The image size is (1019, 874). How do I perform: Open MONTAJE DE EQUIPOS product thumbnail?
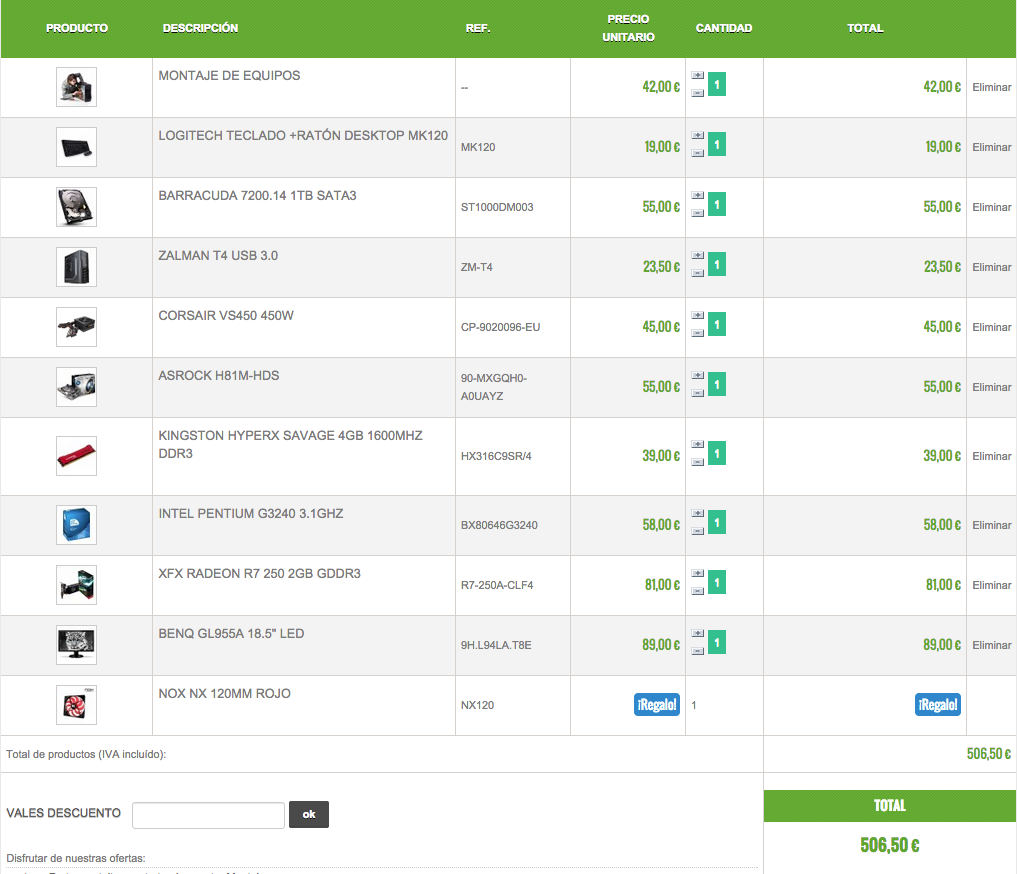[x=76, y=87]
